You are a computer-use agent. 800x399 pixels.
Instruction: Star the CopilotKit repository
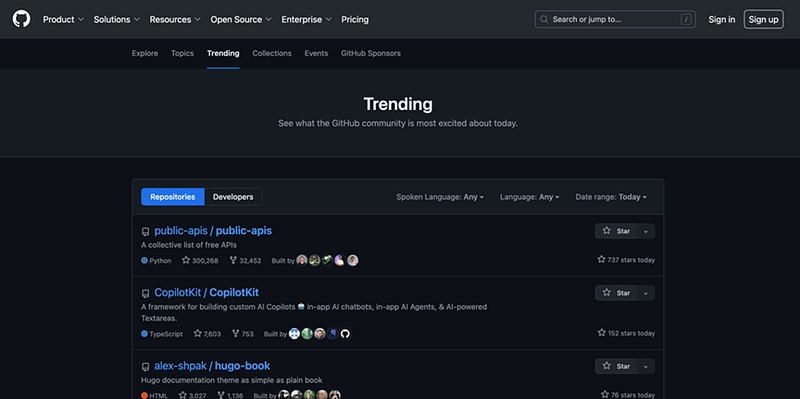pos(616,293)
